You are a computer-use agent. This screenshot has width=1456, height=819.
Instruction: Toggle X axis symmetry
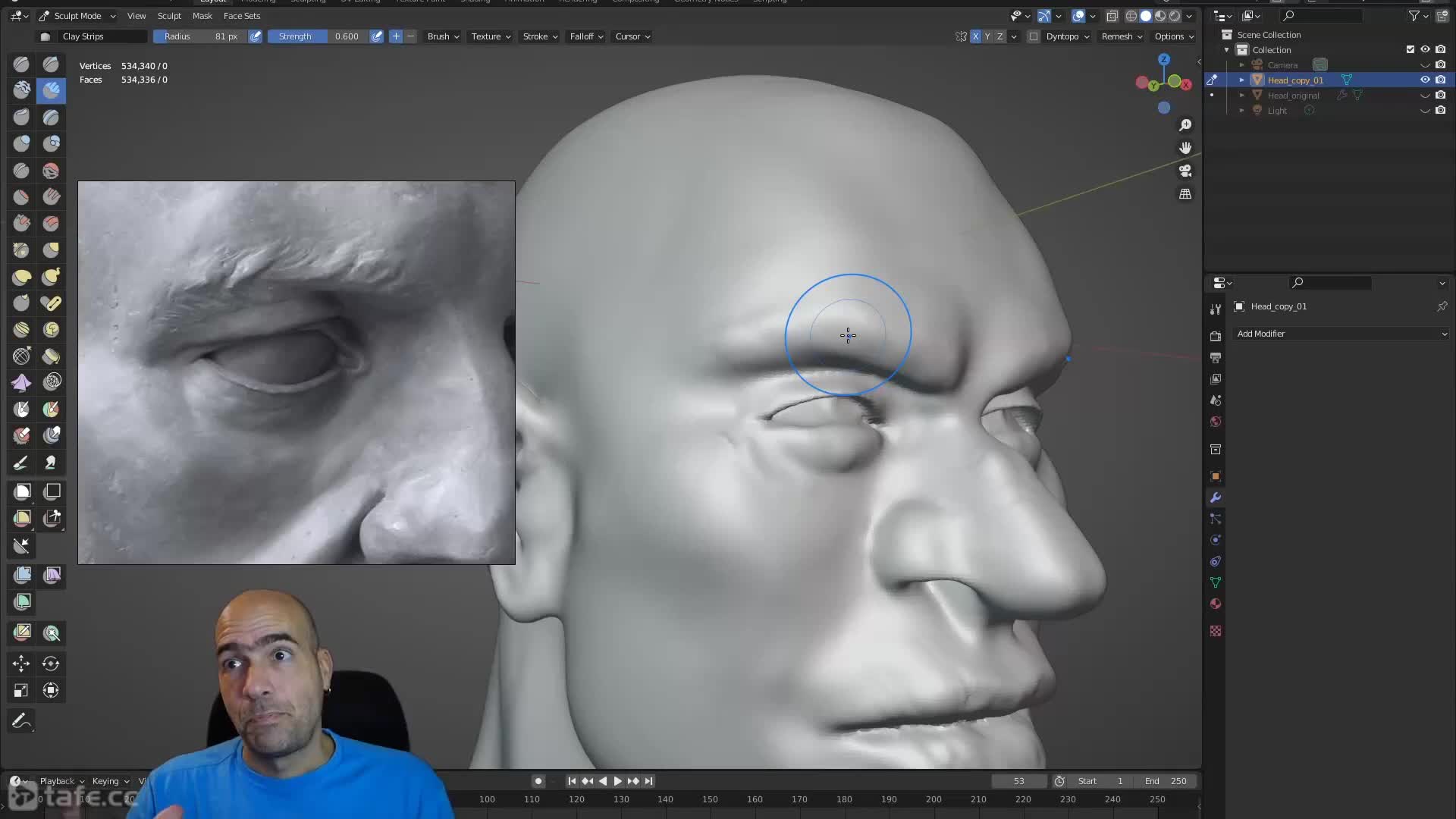point(975,36)
